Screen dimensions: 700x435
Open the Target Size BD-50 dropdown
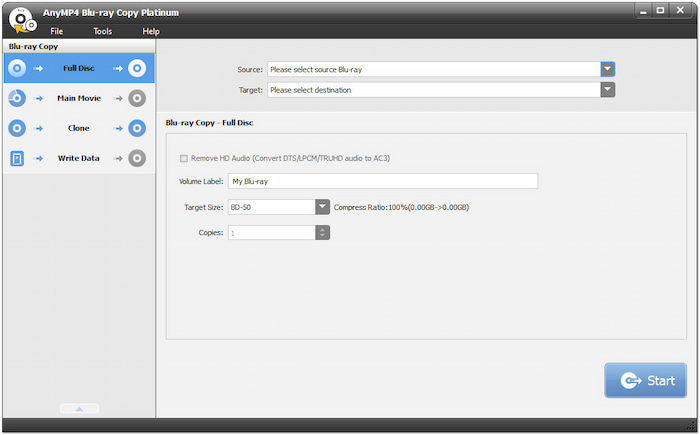322,207
